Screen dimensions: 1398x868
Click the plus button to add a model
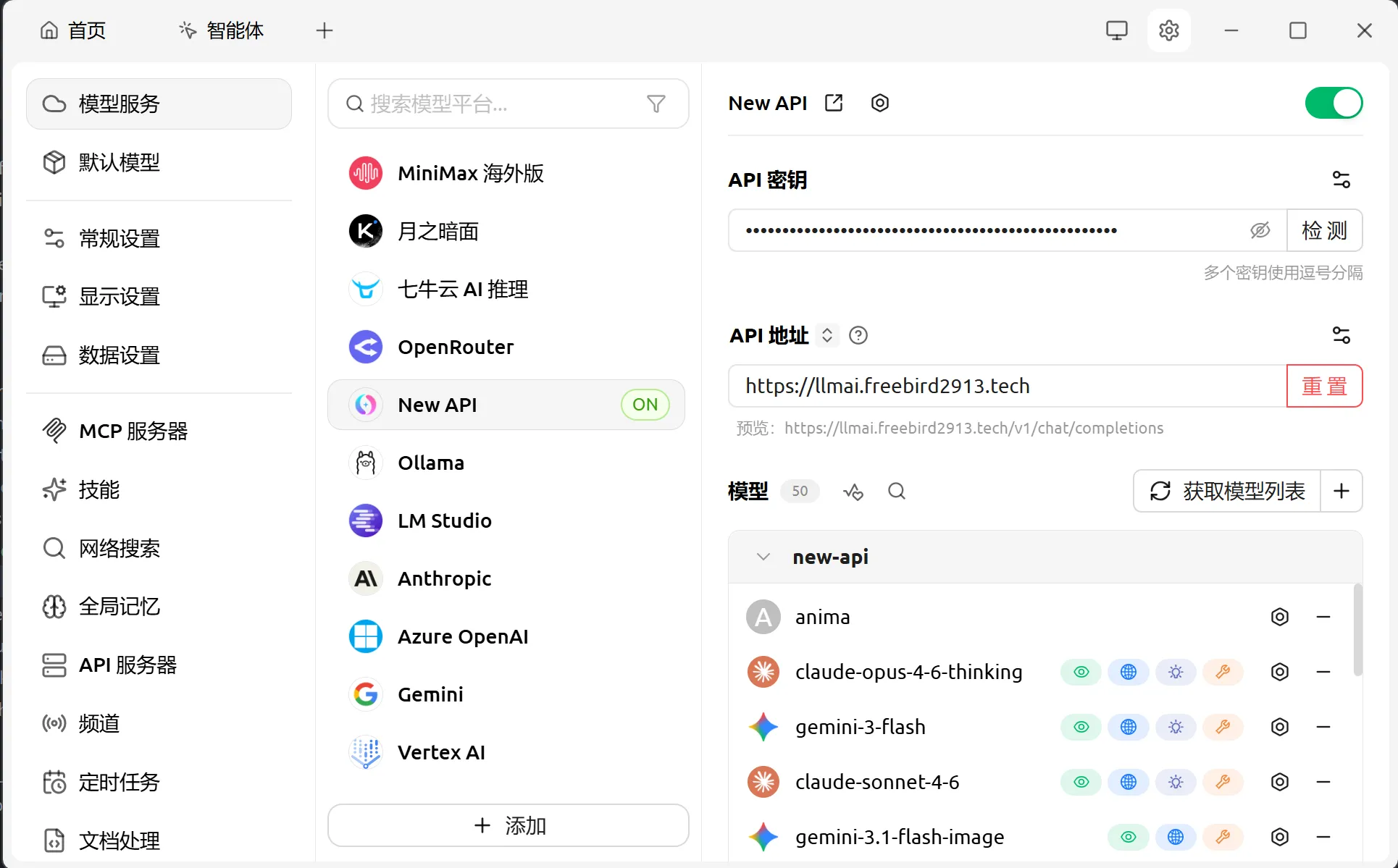1342,491
